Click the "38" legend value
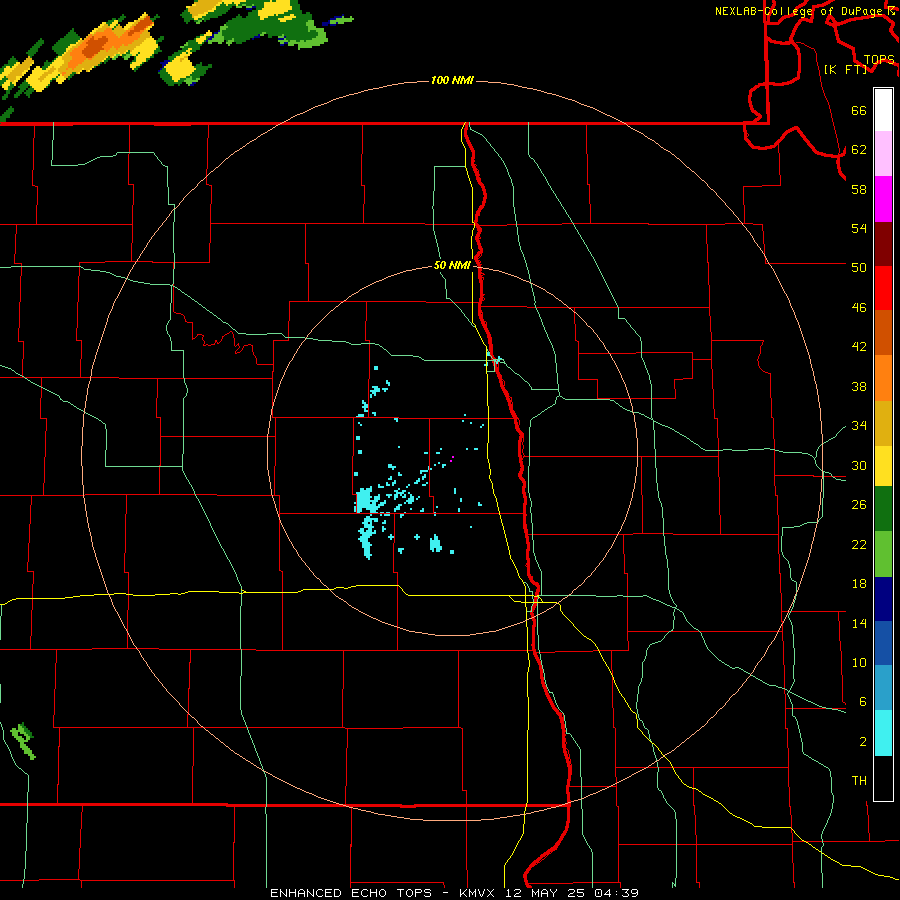Image resolution: width=900 pixels, height=900 pixels. coord(859,386)
